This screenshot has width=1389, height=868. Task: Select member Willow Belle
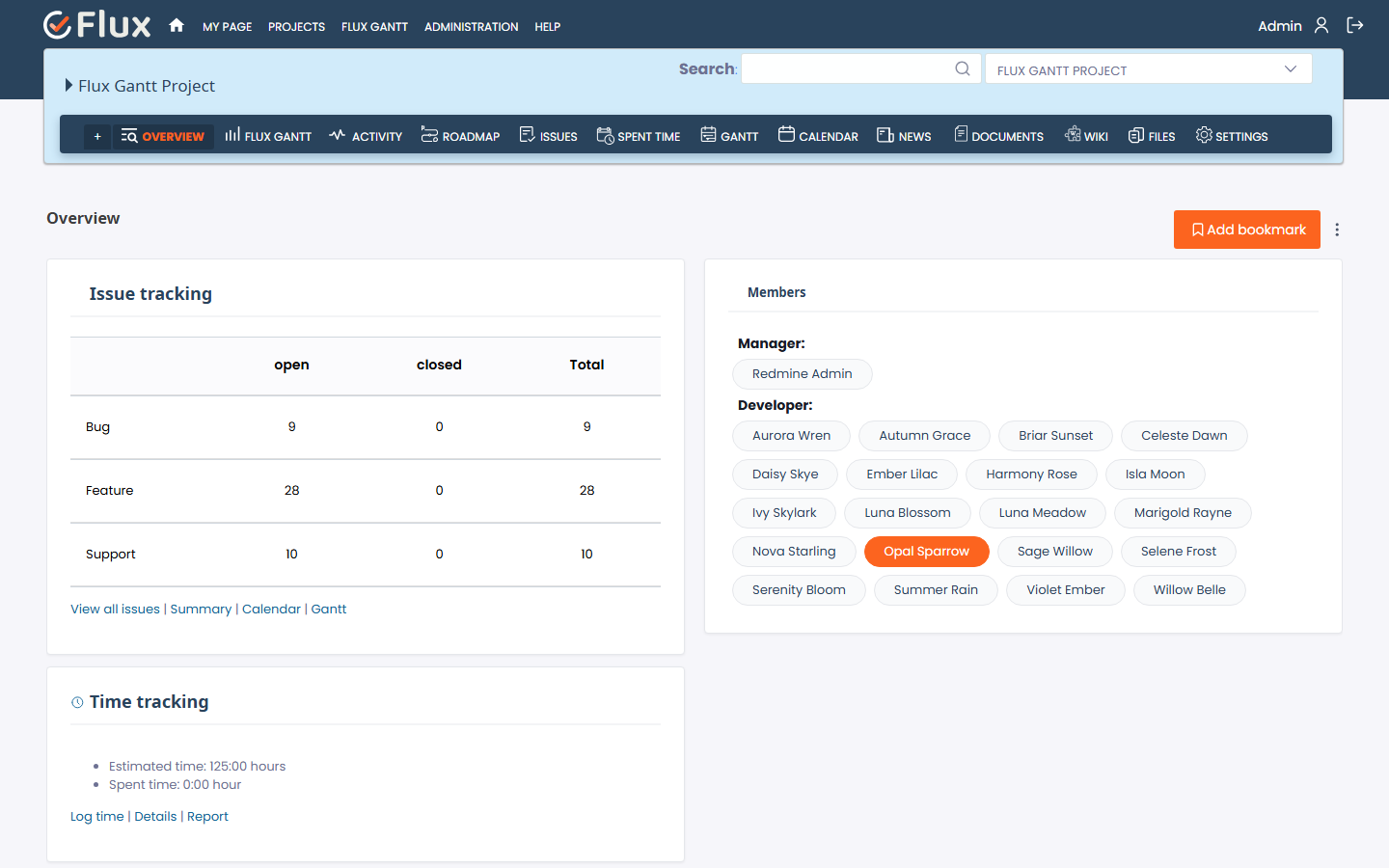(x=1189, y=590)
